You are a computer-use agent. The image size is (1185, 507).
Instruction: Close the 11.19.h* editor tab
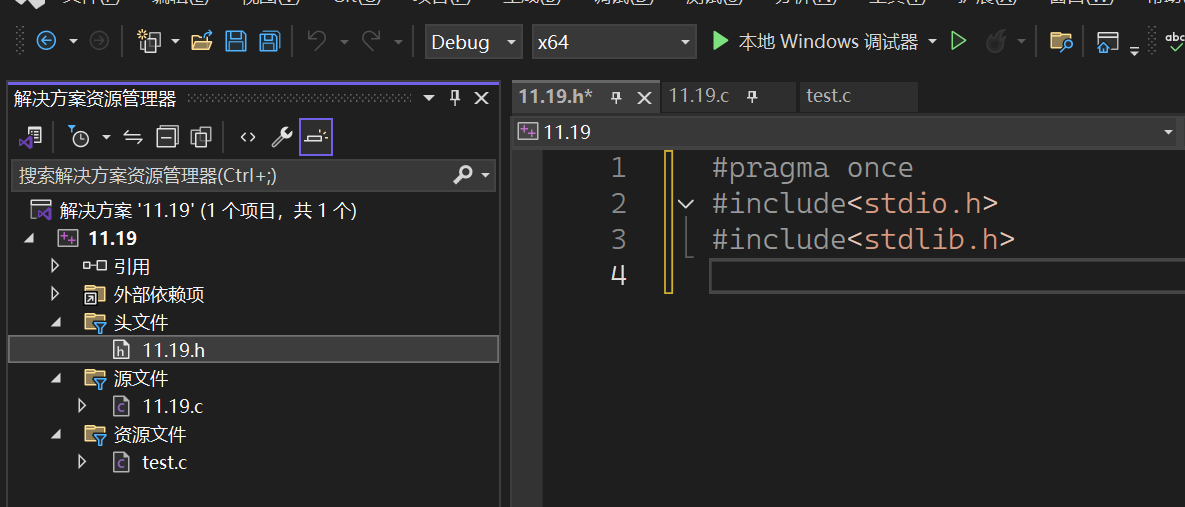(x=644, y=97)
